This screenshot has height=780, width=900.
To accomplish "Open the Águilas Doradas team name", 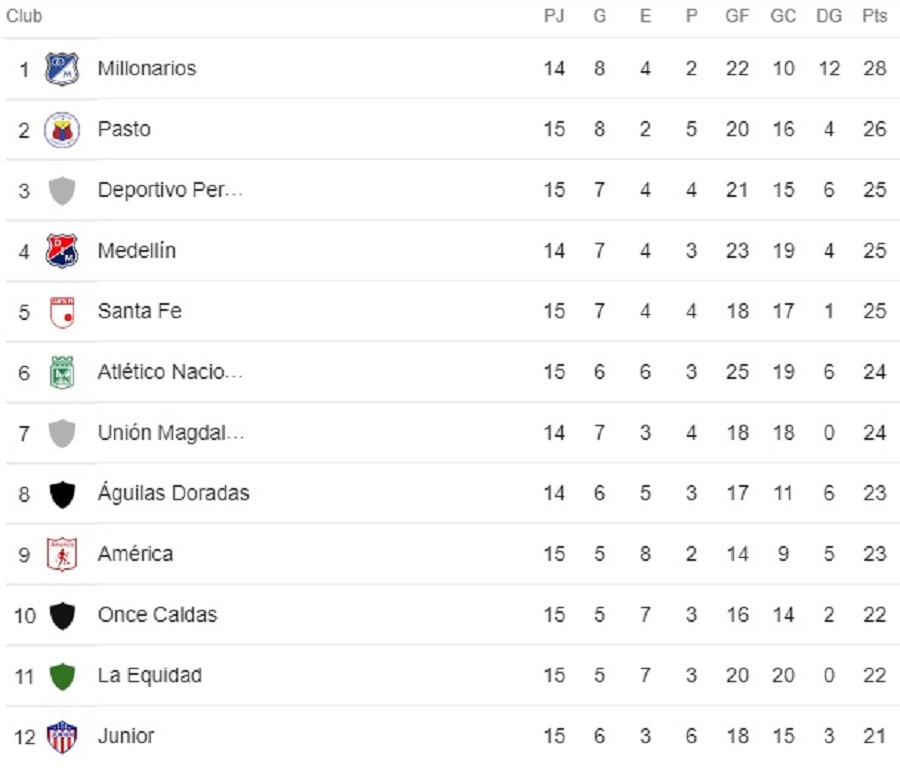I will click(x=173, y=493).
